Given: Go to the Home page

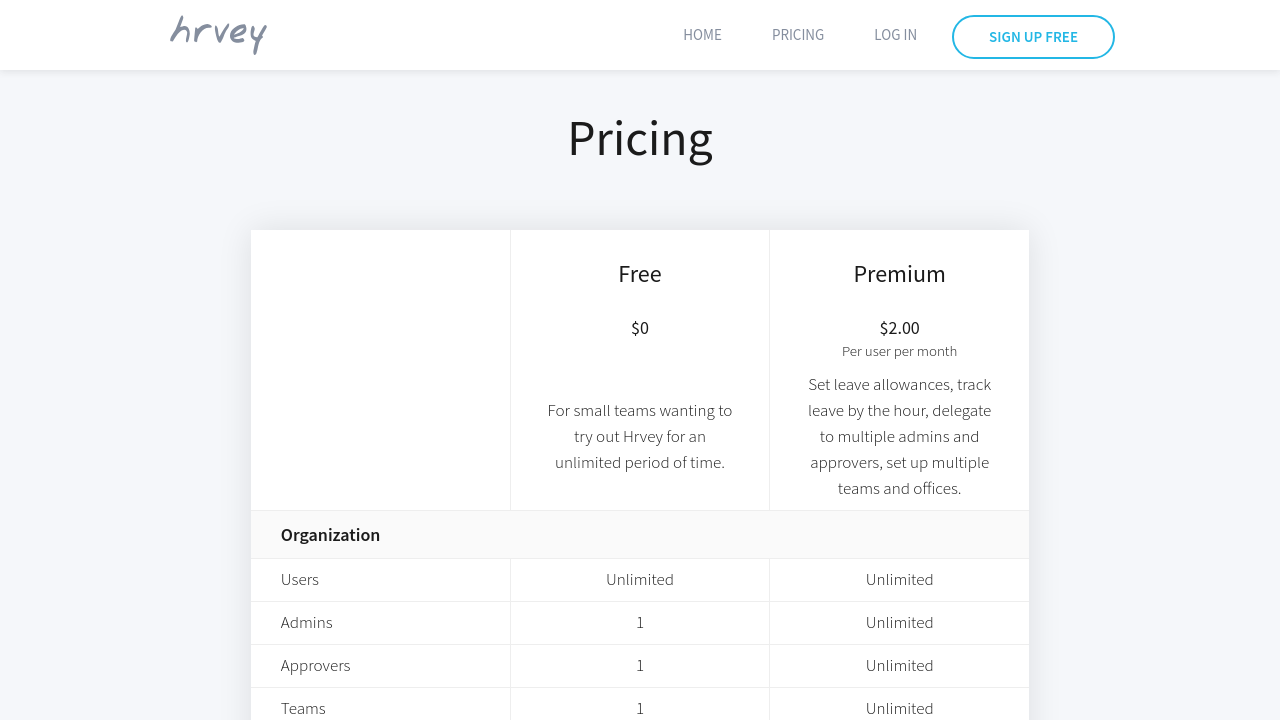Looking at the screenshot, I should (x=702, y=35).
